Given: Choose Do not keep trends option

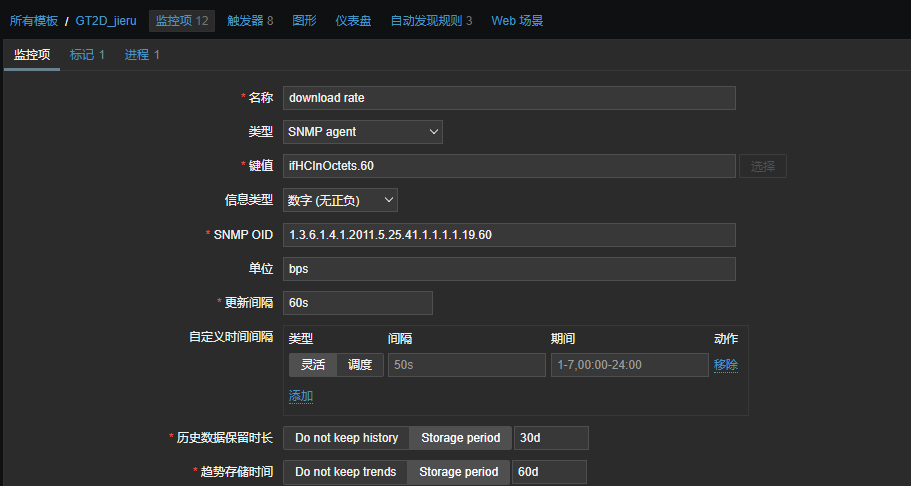Looking at the screenshot, I should point(346,472).
